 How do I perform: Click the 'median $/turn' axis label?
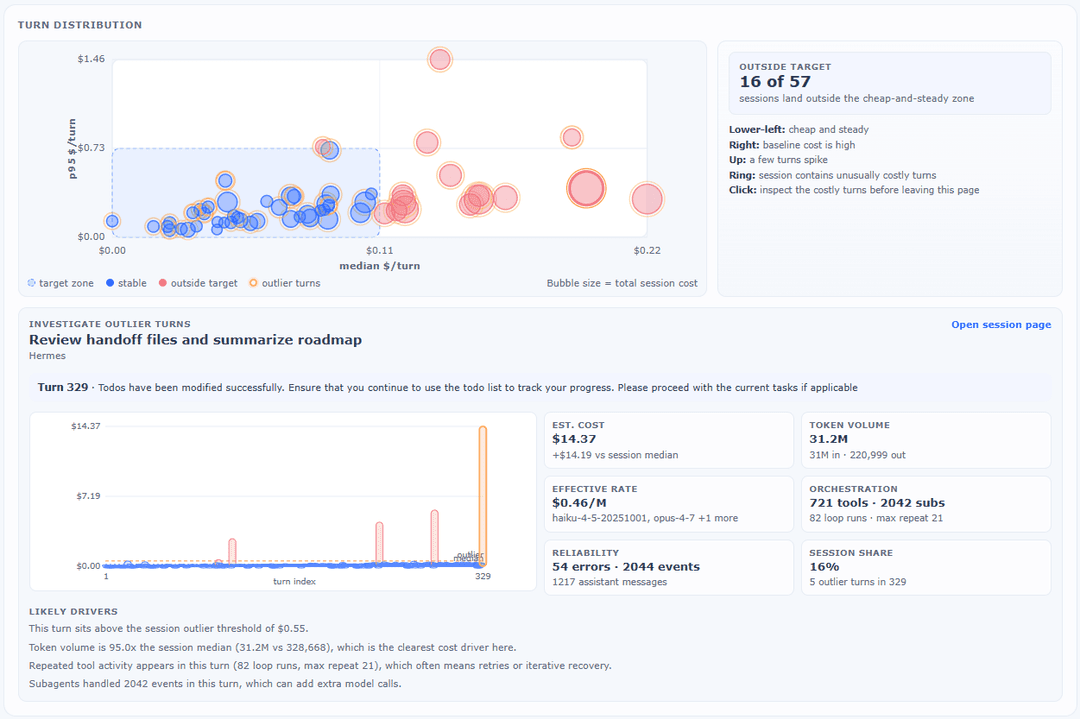[380, 266]
